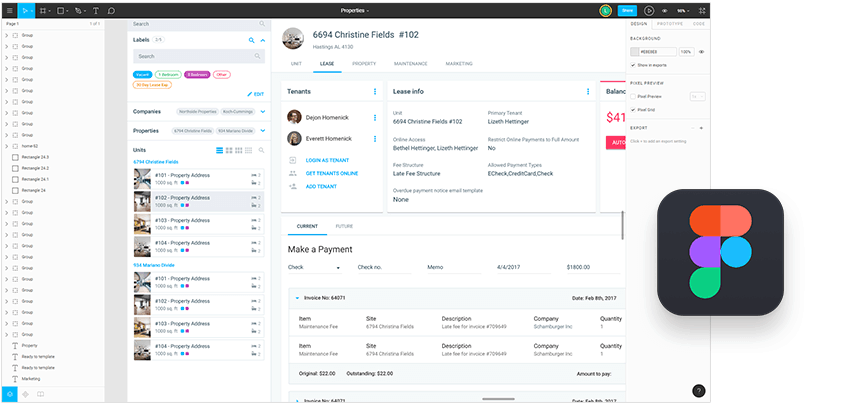This screenshot has width=848, height=403.
Task: Enable the Pixel Preview checkbox
Action: [633, 96]
